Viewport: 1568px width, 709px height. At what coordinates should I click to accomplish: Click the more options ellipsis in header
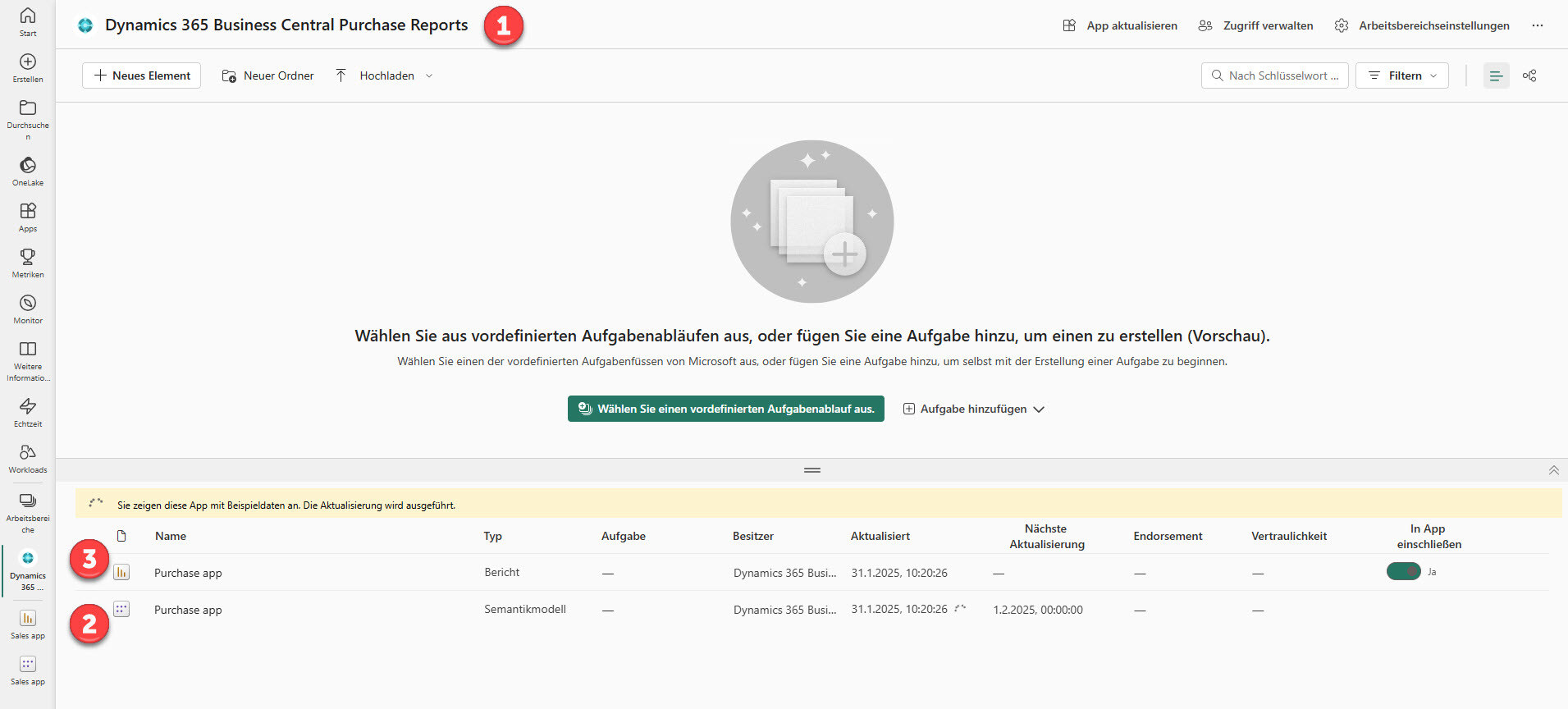pyautogui.click(x=1537, y=25)
